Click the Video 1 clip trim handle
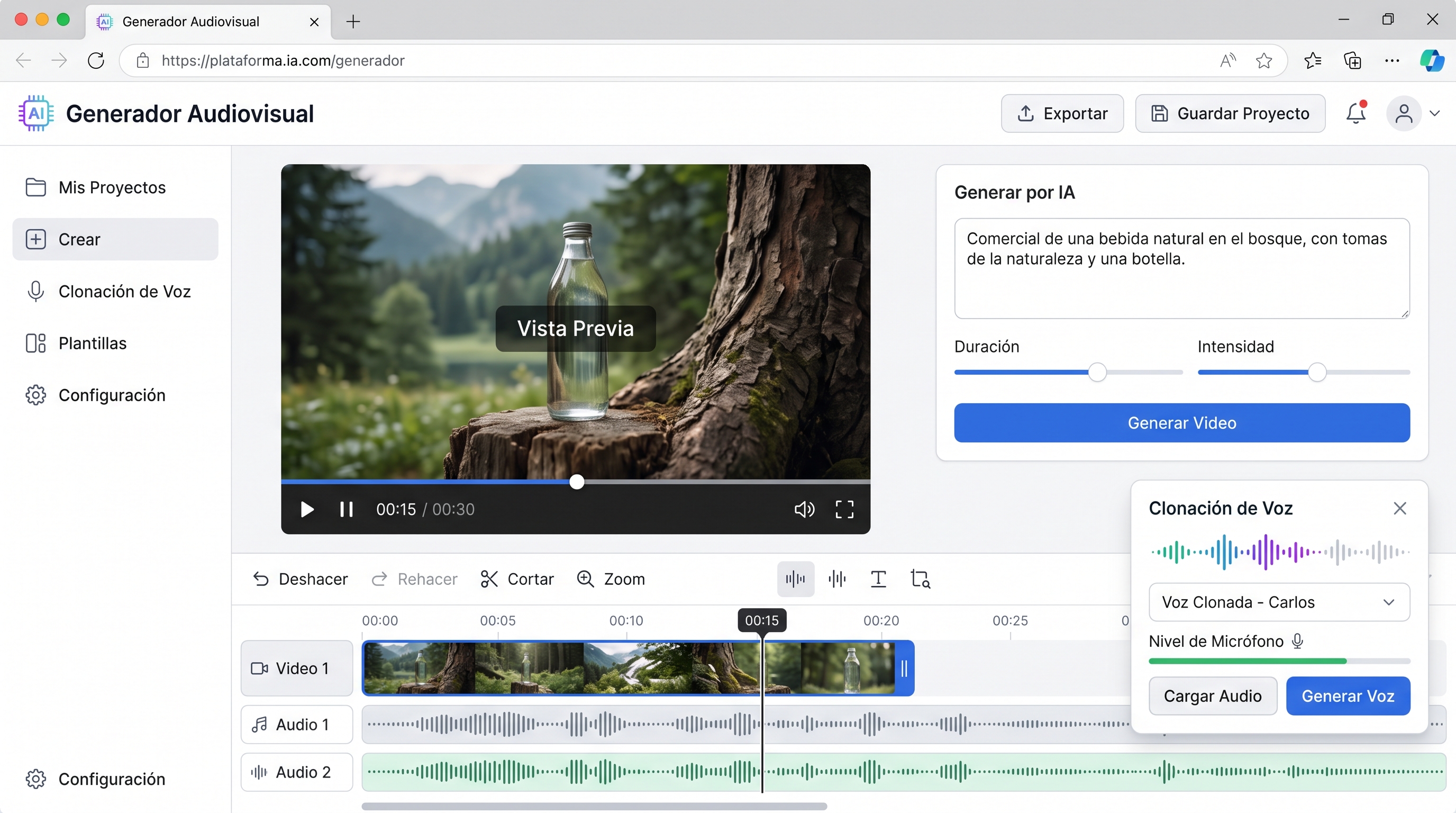1456x813 pixels. coord(904,669)
